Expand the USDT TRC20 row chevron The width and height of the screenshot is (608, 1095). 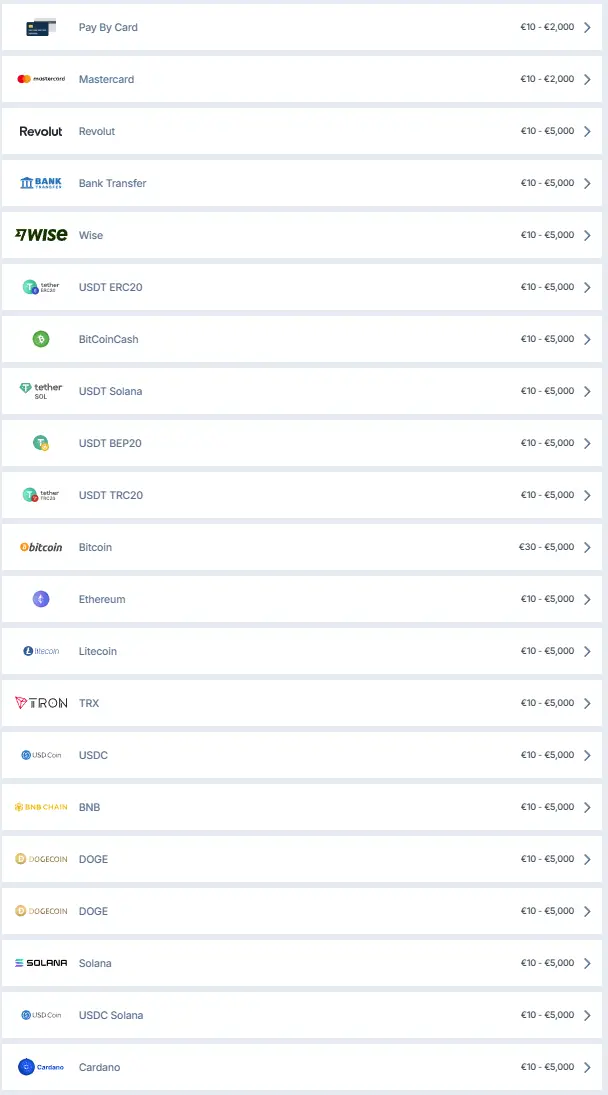coord(590,495)
